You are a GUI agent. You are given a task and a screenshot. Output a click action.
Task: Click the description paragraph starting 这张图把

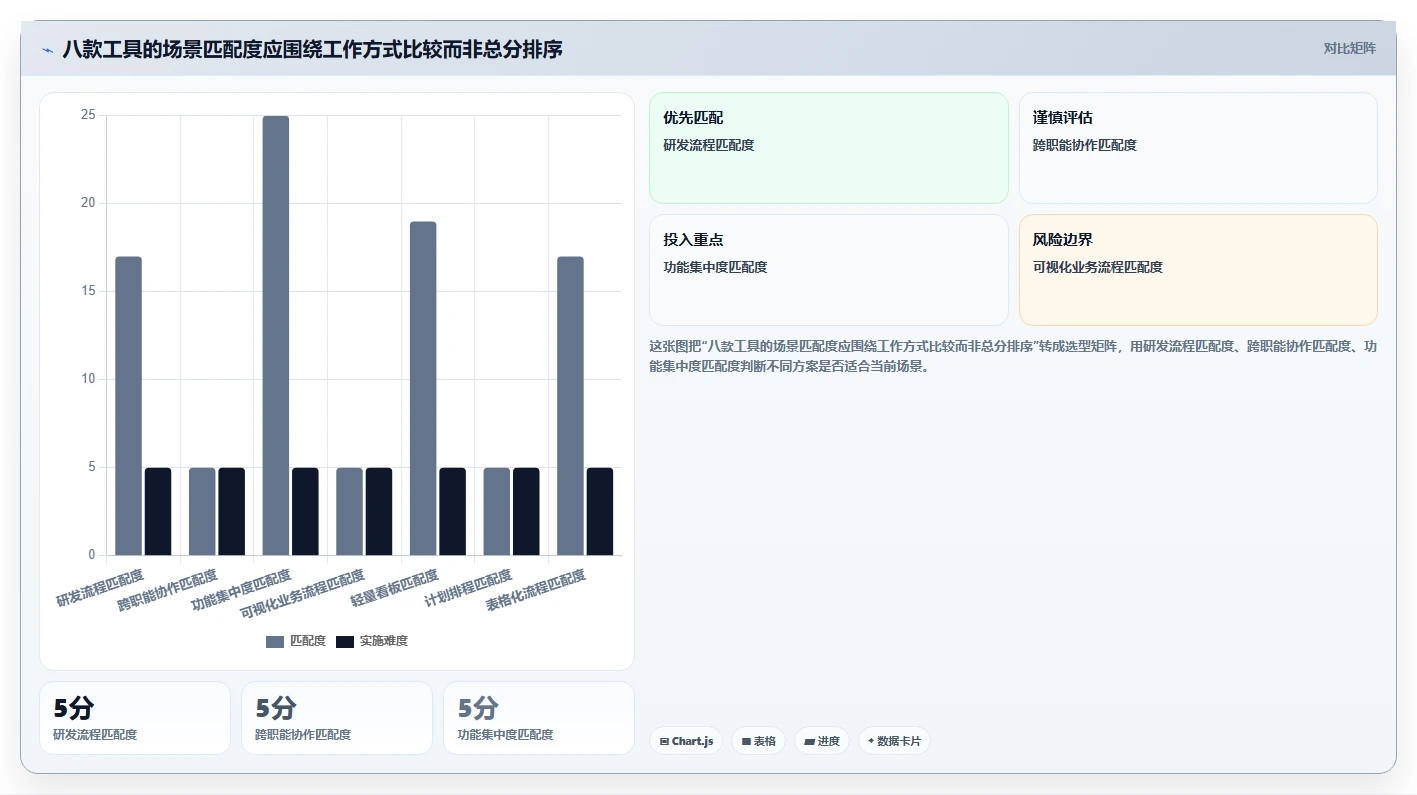[x=1013, y=356]
